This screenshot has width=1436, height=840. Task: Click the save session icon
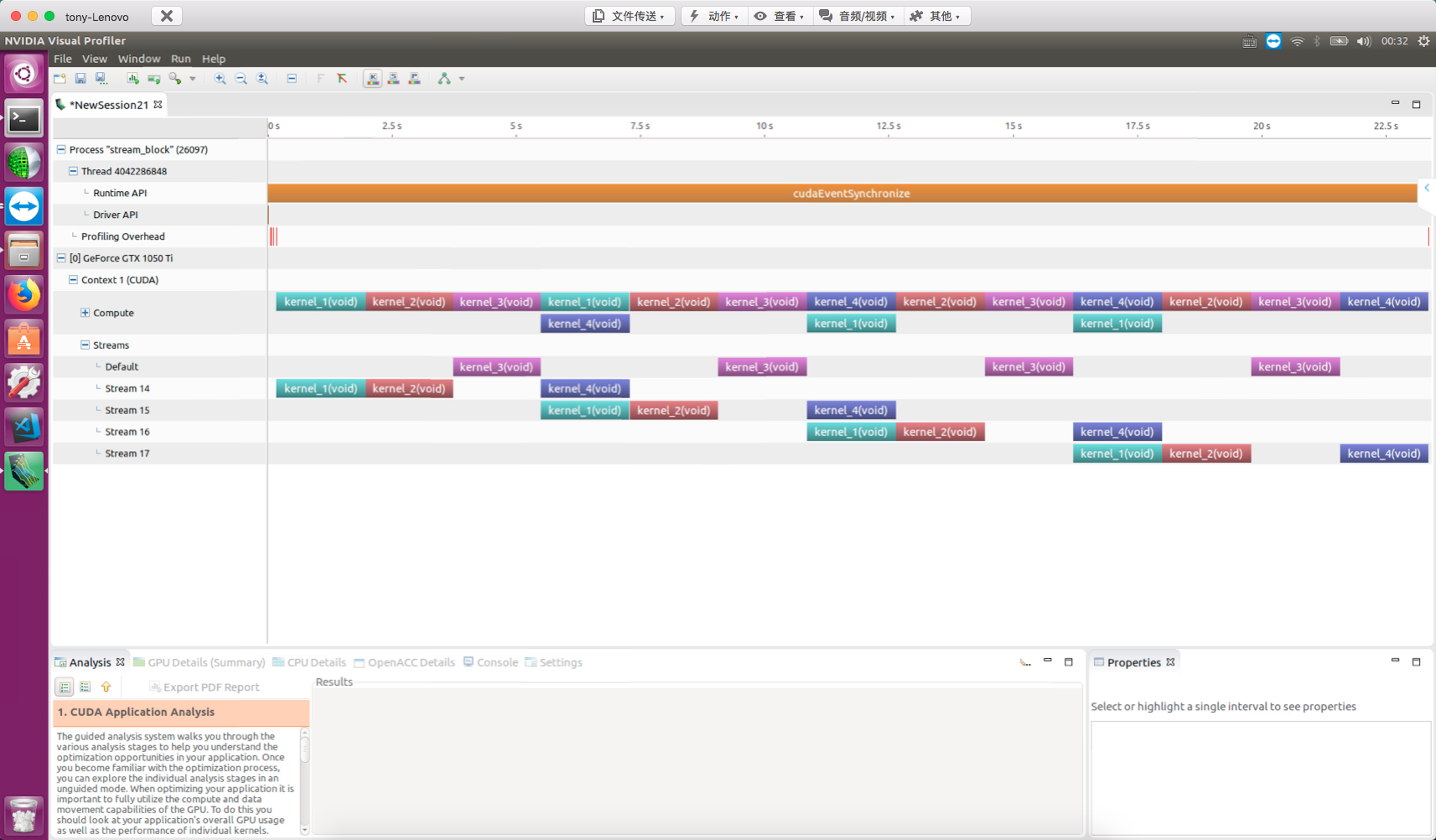click(x=80, y=79)
